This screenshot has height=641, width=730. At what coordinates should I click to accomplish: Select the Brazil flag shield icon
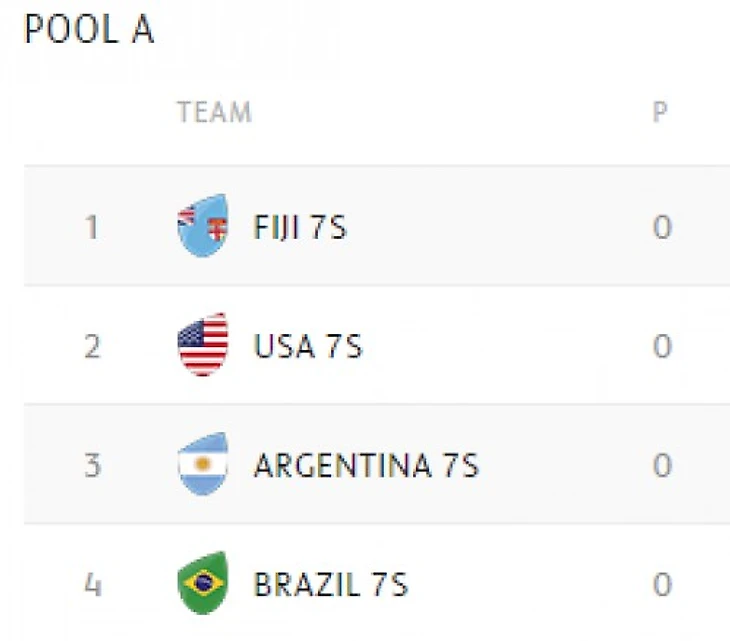coord(202,583)
